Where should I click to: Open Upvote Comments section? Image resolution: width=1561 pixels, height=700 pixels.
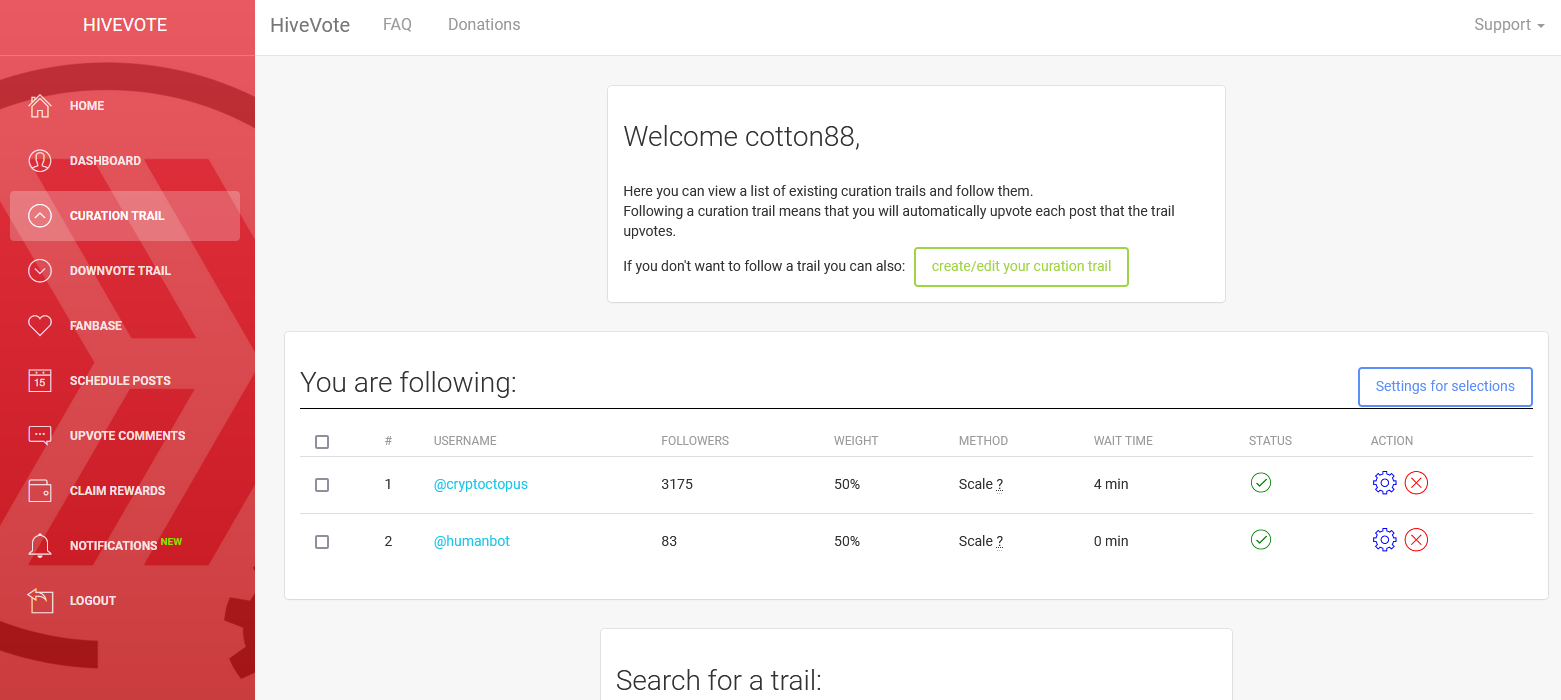pyautogui.click(x=127, y=436)
